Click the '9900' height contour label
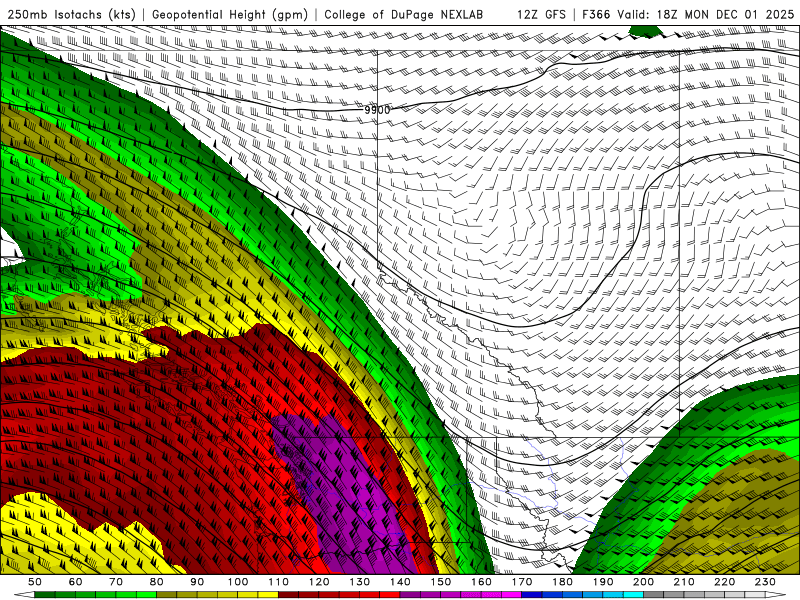Viewport: 800px width, 600px height. pyautogui.click(x=377, y=110)
